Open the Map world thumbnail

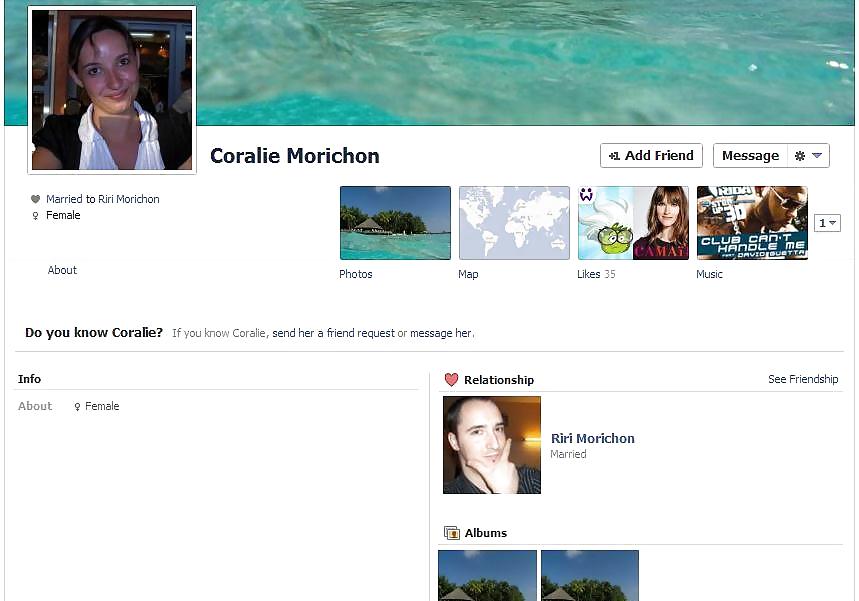(514, 223)
